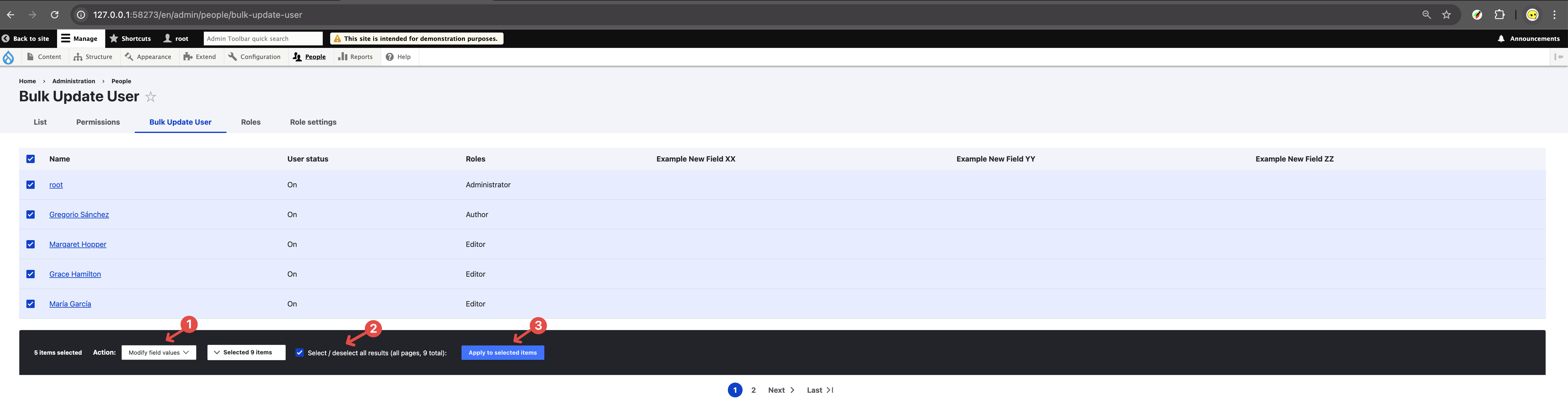The image size is (1568, 417).
Task: Click the browser reload icon
Action: click(x=55, y=15)
